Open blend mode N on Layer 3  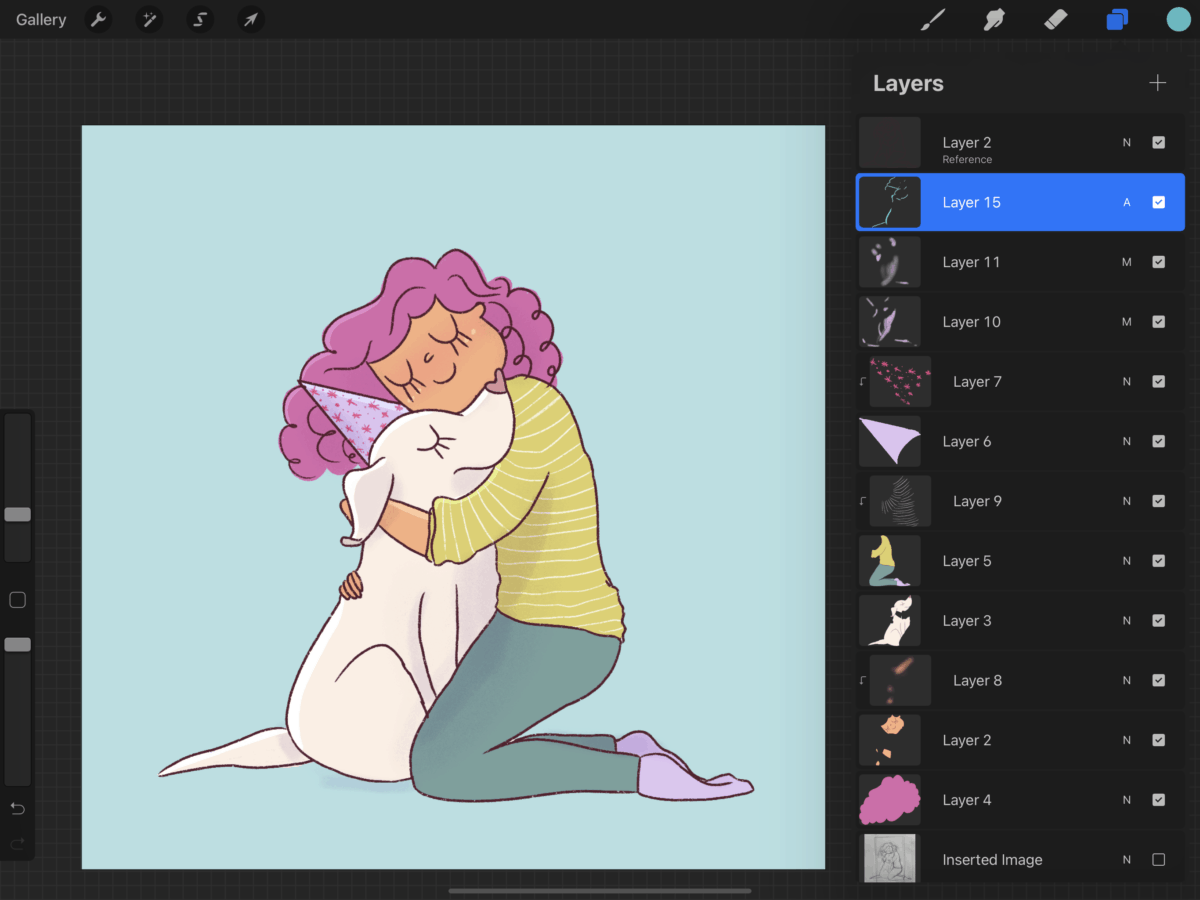pyautogui.click(x=1126, y=621)
